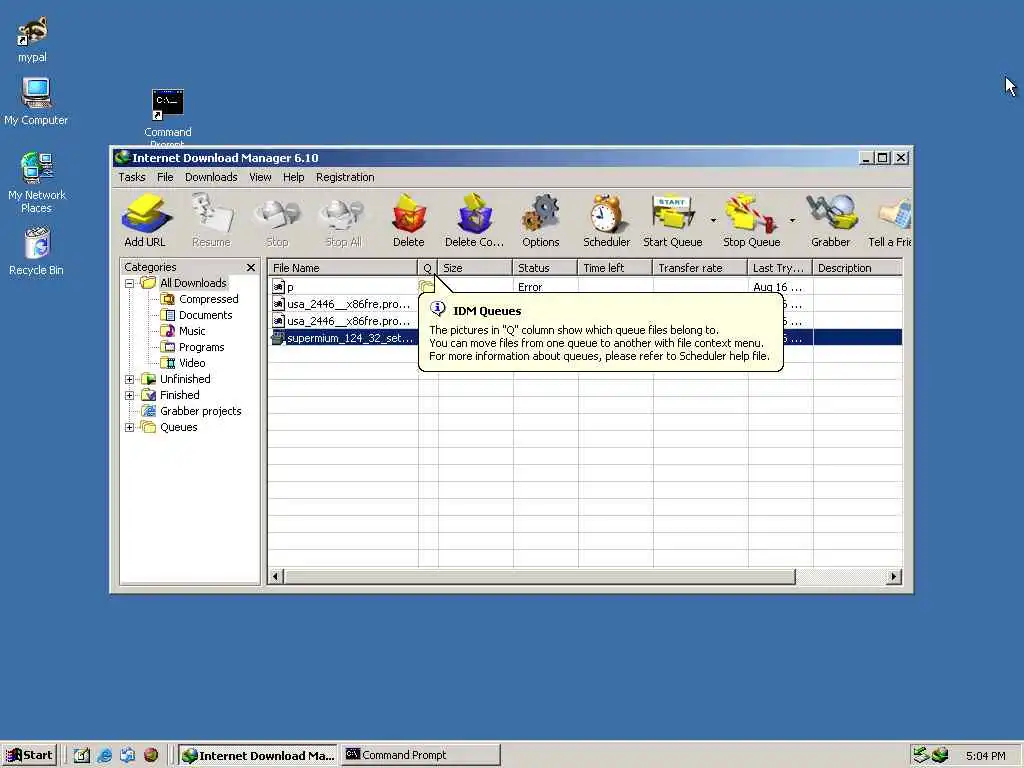The width and height of the screenshot is (1024, 768).
Task: Open Start Queue dropdown arrow
Action: tap(713, 221)
